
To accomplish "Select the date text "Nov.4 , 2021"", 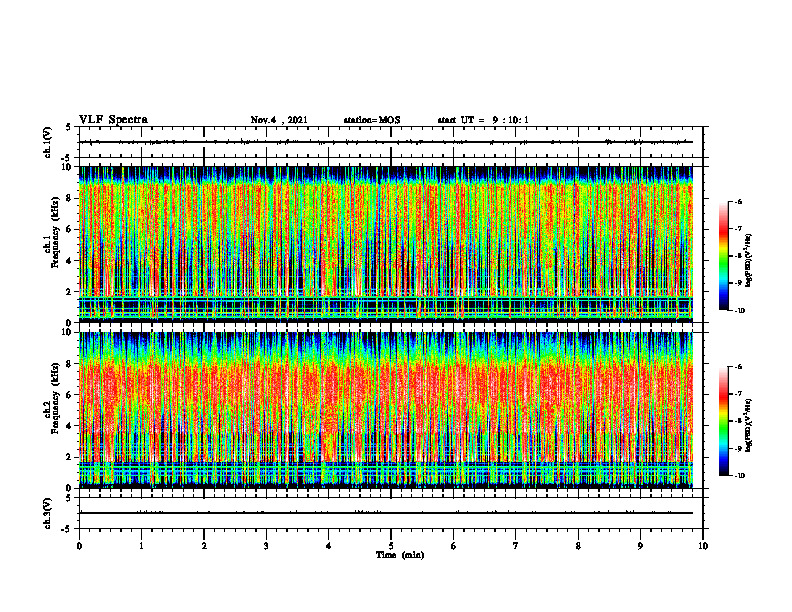I will 279,120.
